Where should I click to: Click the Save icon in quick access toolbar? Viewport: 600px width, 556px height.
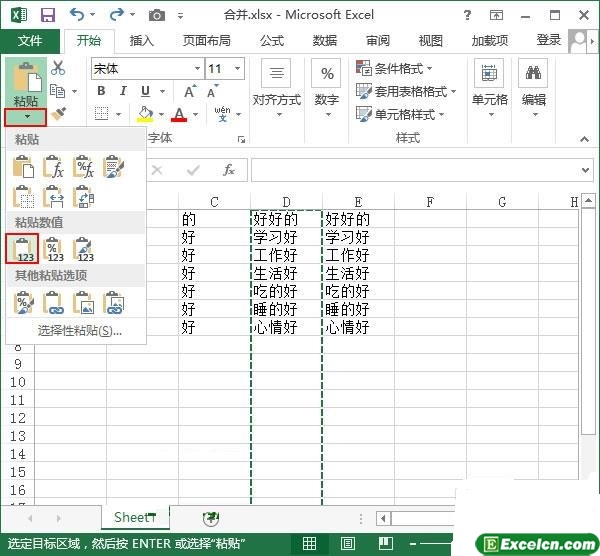pyautogui.click(x=48, y=15)
